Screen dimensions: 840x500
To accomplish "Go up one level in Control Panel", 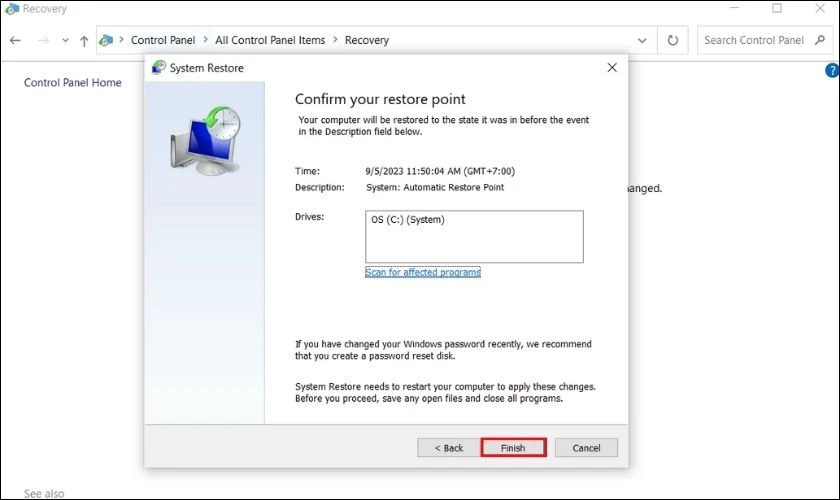I will [x=84, y=41].
